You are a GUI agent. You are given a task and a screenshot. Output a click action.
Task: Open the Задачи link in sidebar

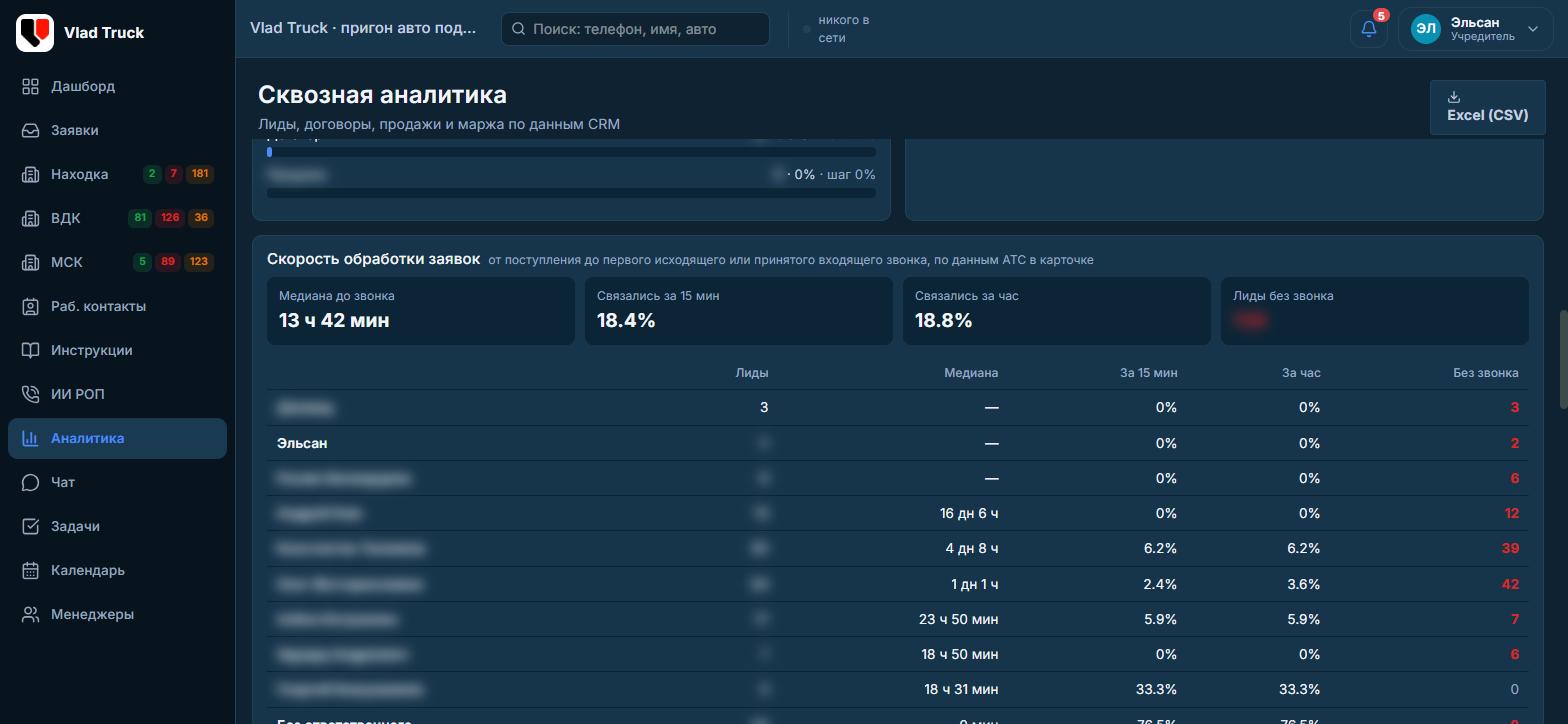(117, 527)
